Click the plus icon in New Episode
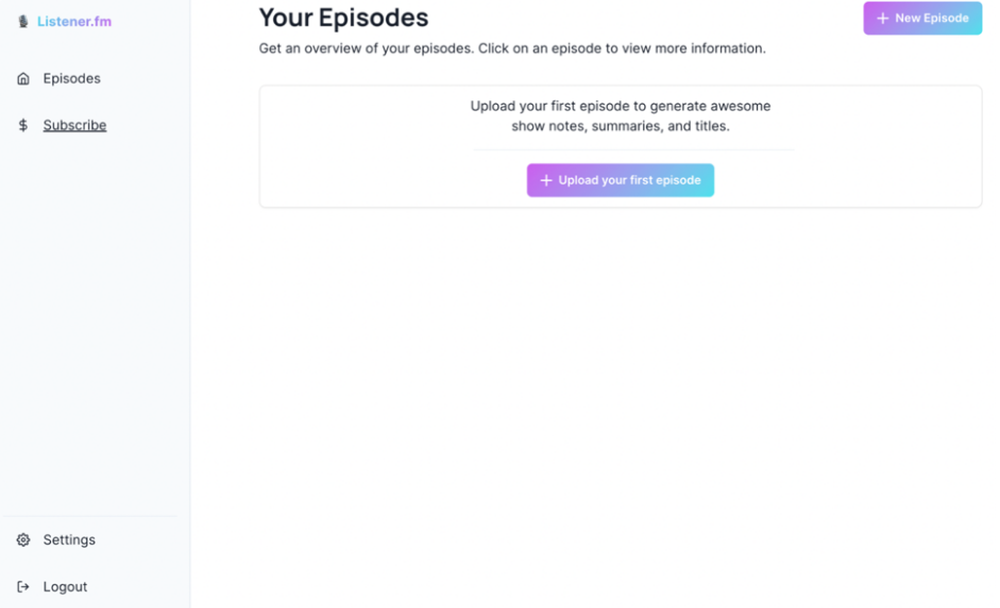 tap(883, 19)
